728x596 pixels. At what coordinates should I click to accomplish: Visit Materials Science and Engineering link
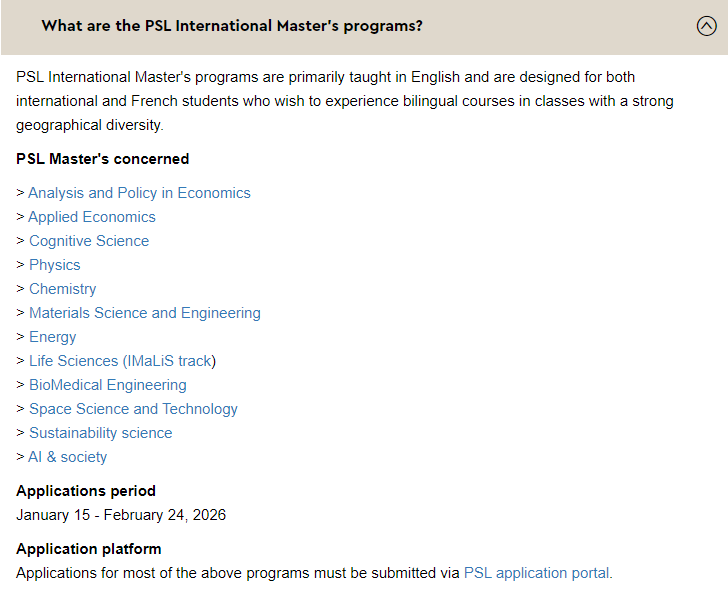145,313
